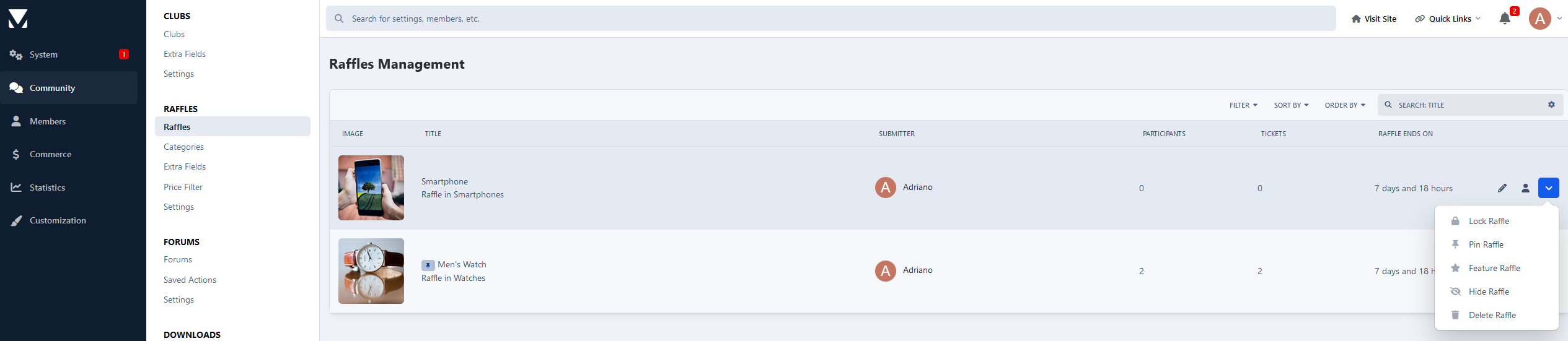
Task: Click the edit pencil icon for Smartphone raffle
Action: tap(1502, 188)
